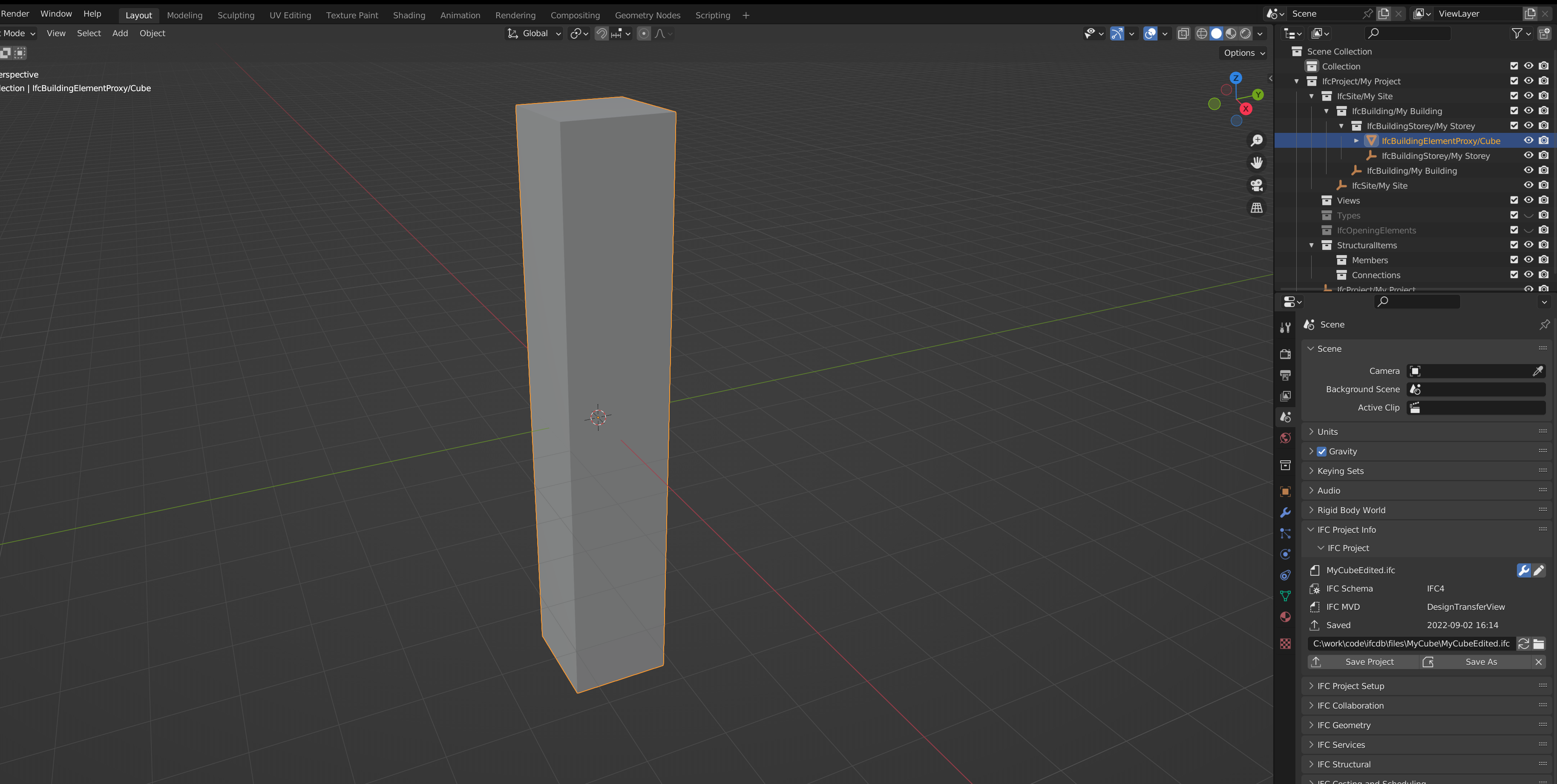This screenshot has height=784, width=1557.
Task: Open the Texture properties tab
Action: pyautogui.click(x=1285, y=644)
